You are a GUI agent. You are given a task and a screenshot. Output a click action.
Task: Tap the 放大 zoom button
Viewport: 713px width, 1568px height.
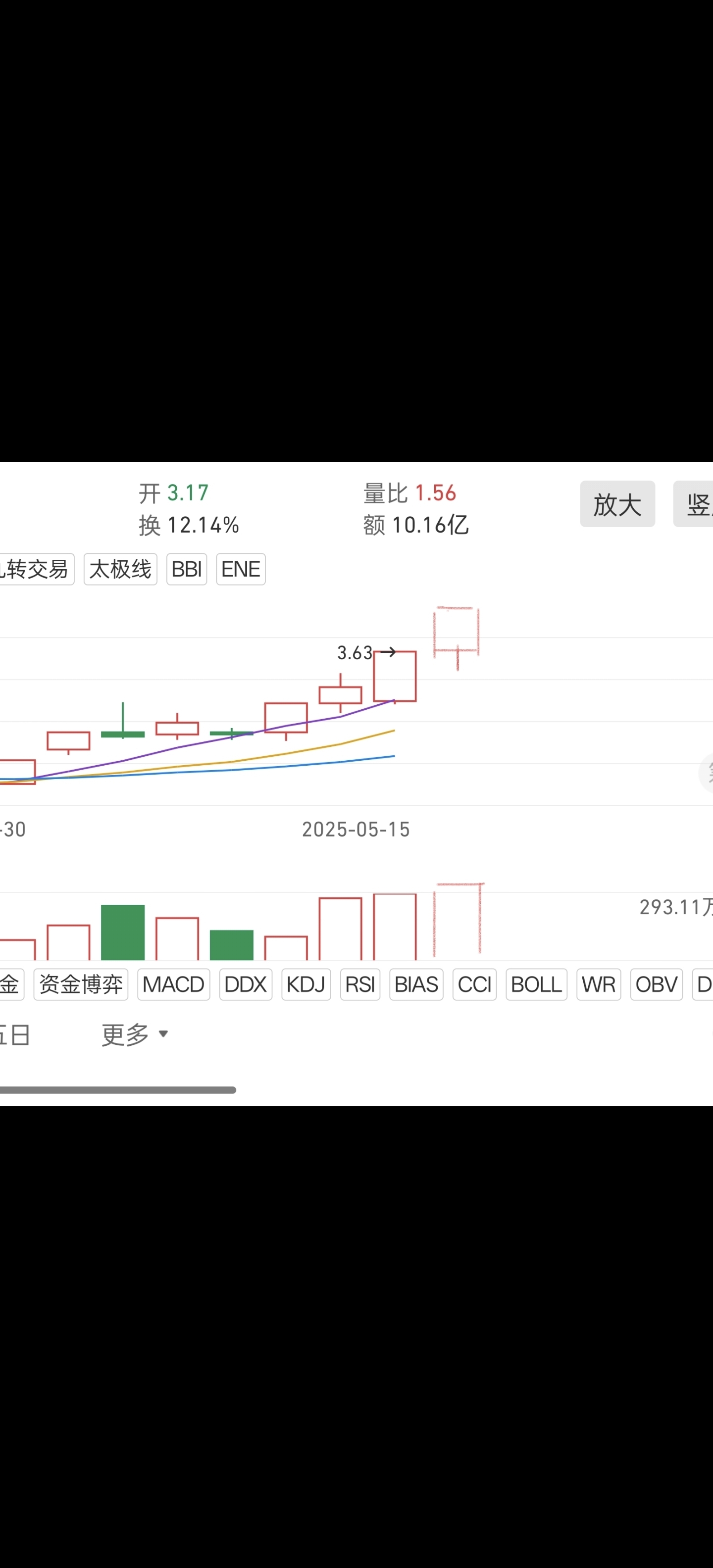coord(617,504)
